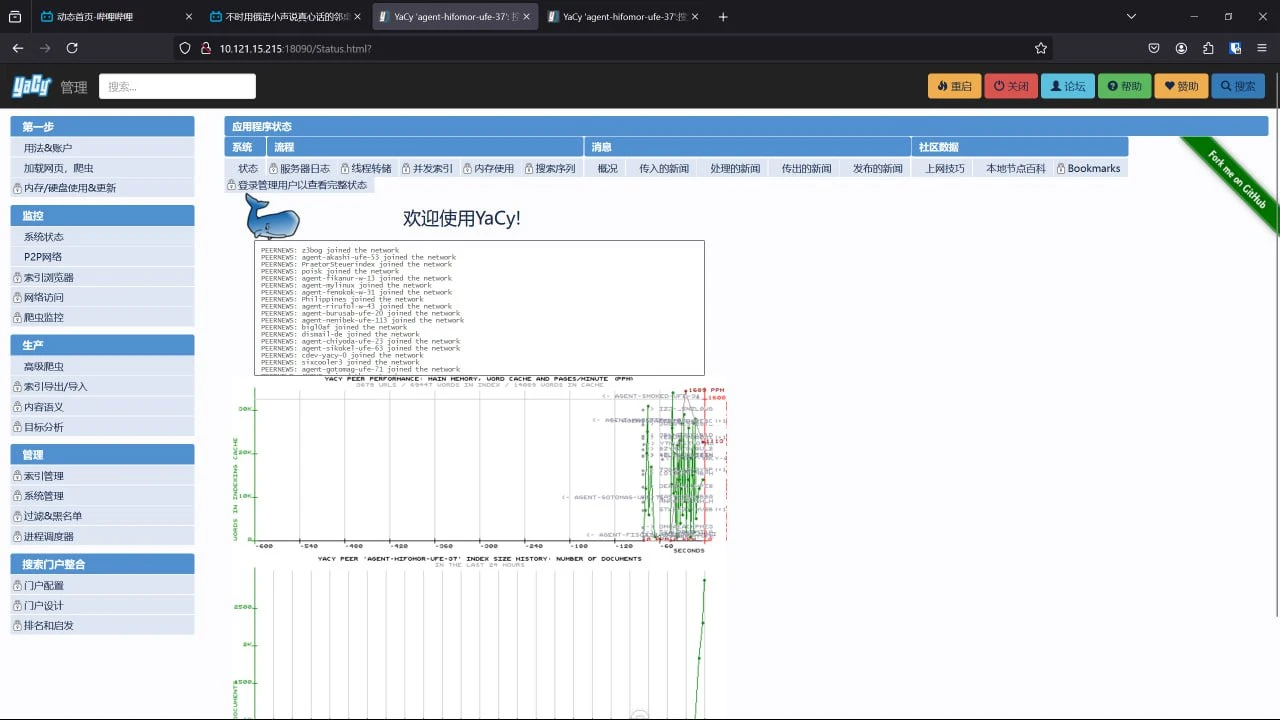Open 内存/硬盘使用&更新 in the sidebar
Viewport: 1280px width, 720px height.
[x=102, y=188]
